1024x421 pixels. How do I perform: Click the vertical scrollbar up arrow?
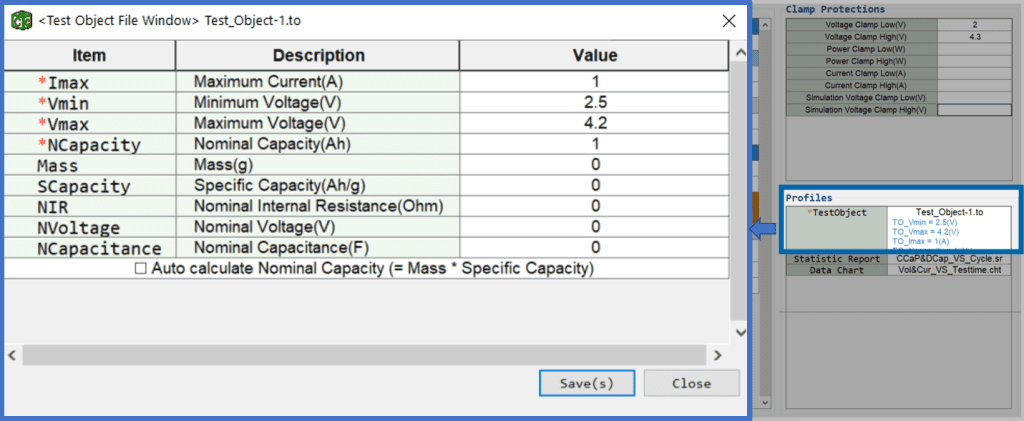click(740, 52)
